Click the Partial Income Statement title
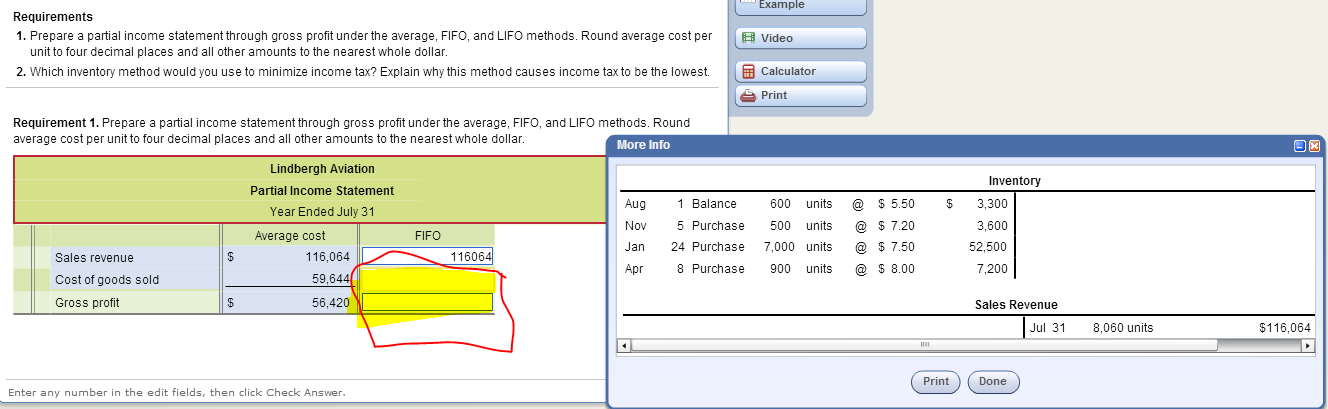1328x409 pixels. tap(322, 190)
